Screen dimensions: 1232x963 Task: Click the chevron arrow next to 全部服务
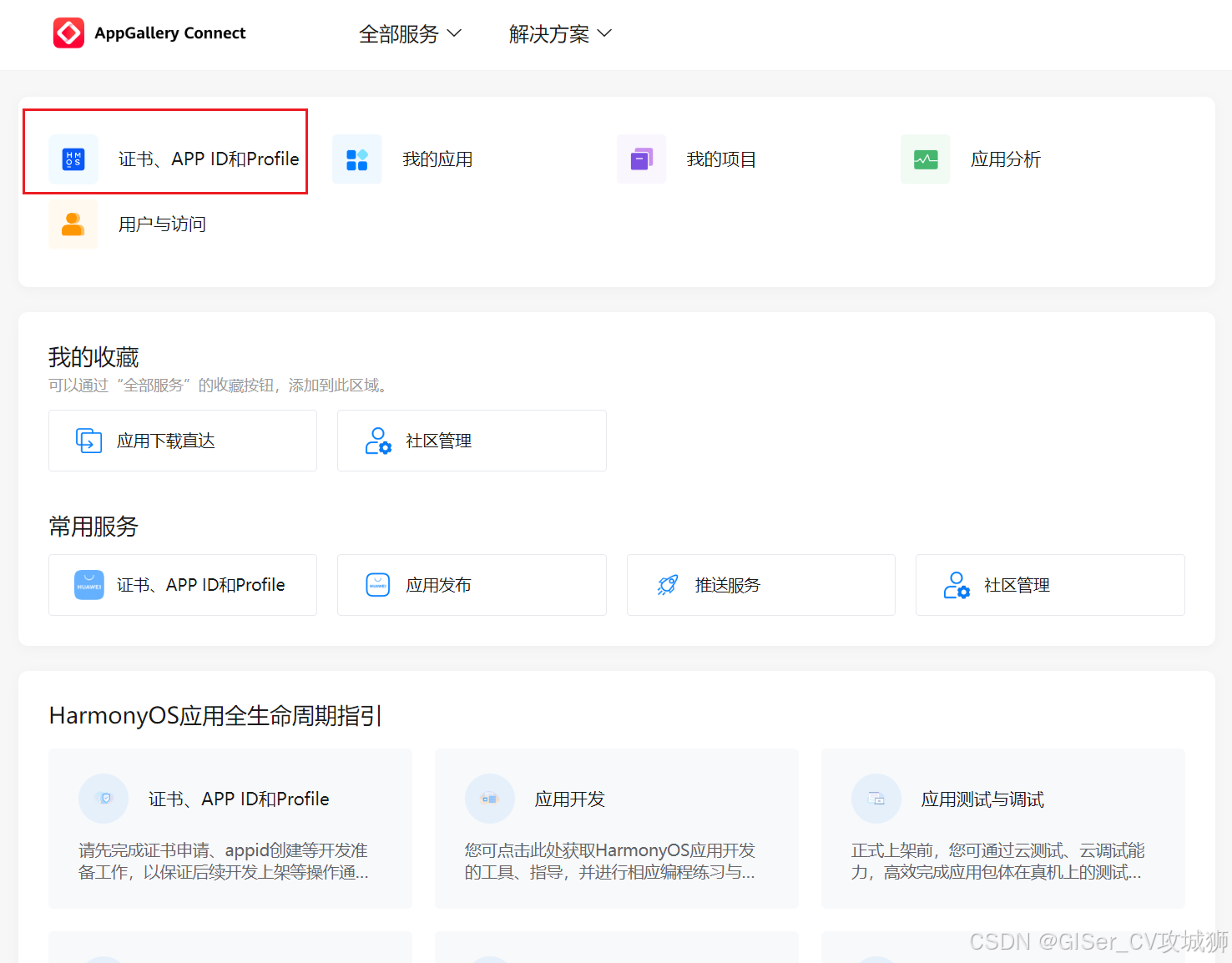(454, 33)
